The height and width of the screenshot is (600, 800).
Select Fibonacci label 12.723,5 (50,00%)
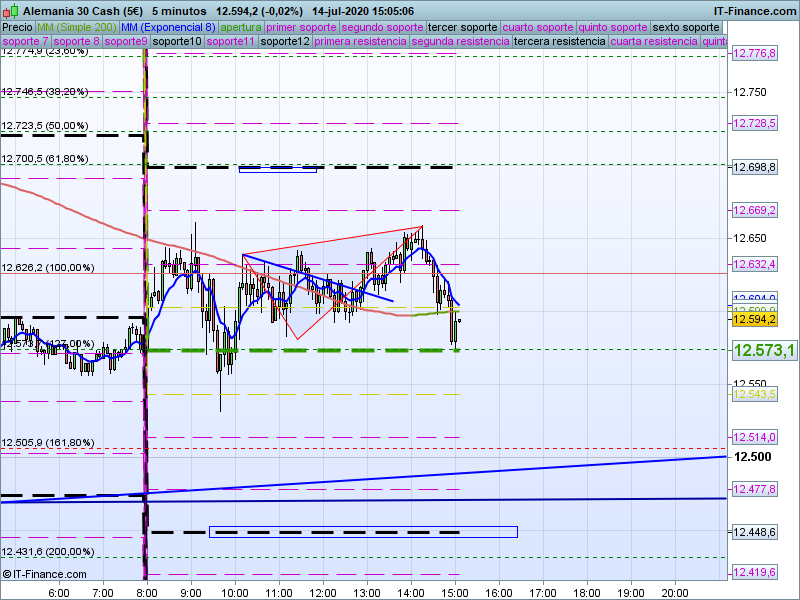click(45, 126)
